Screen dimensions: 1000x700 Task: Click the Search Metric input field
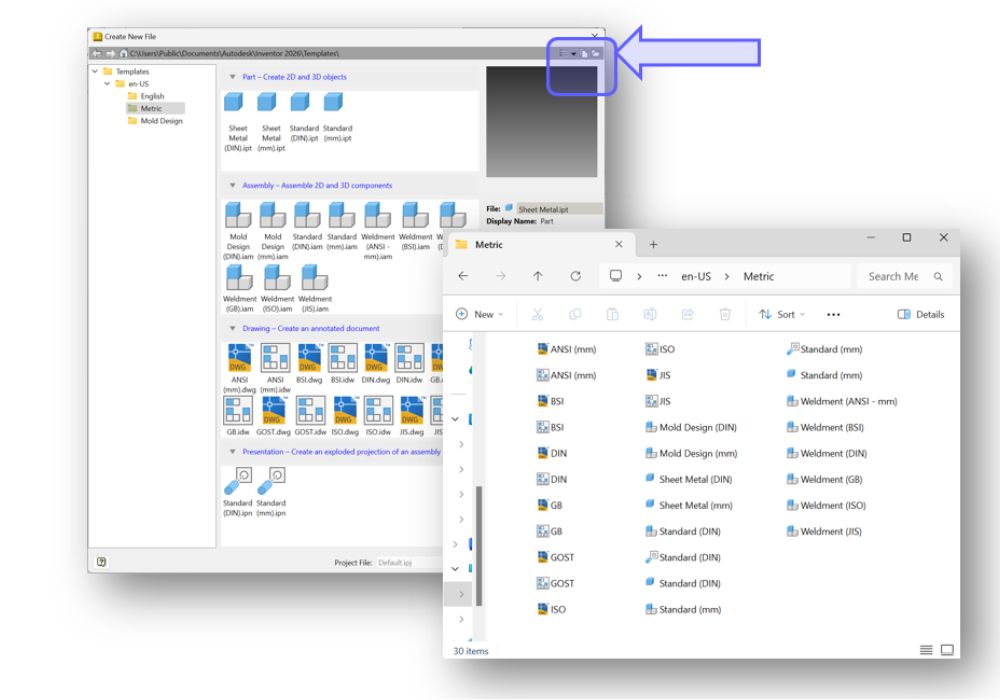[x=896, y=276]
